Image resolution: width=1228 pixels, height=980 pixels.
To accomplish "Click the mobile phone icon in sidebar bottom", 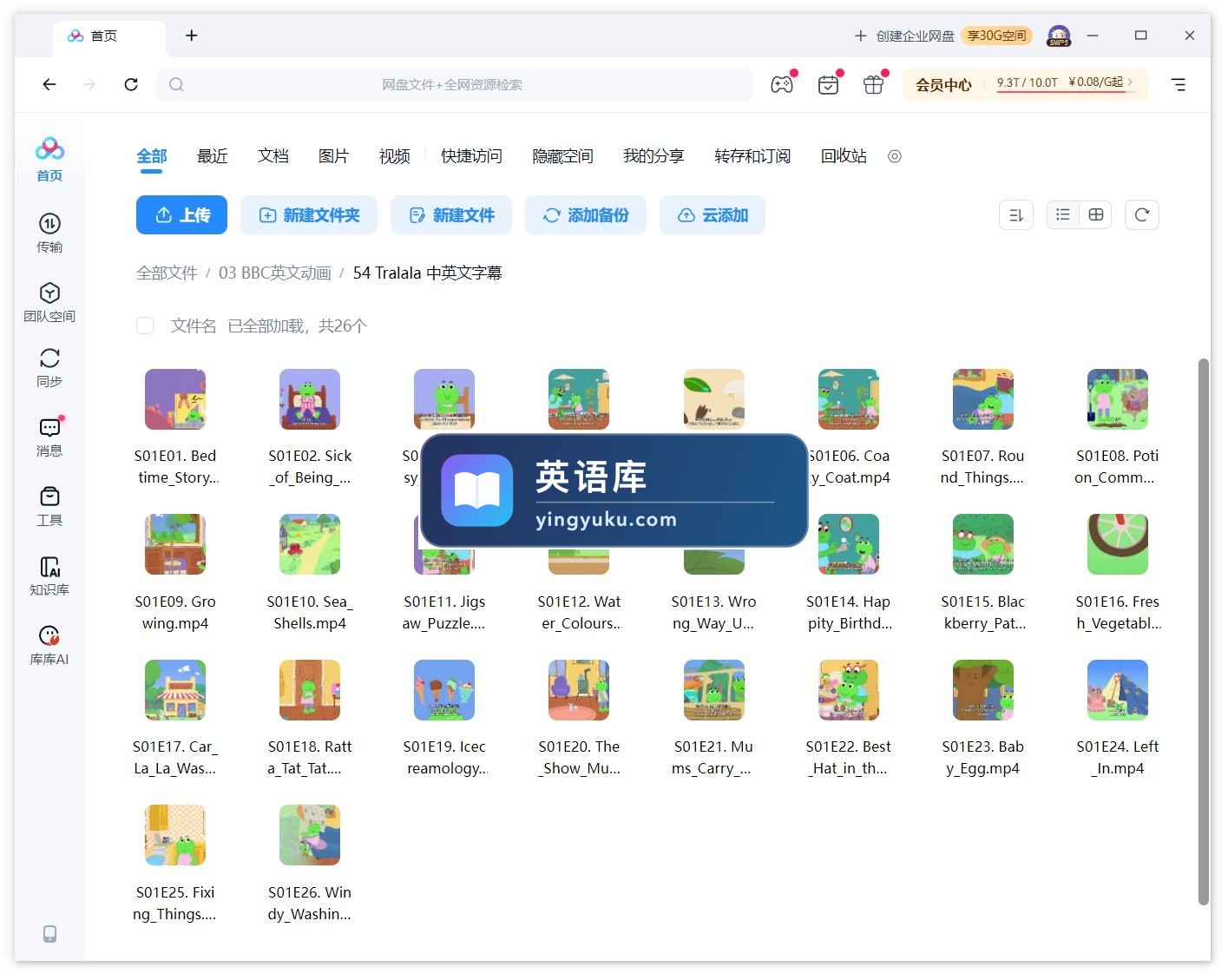I will [49, 933].
